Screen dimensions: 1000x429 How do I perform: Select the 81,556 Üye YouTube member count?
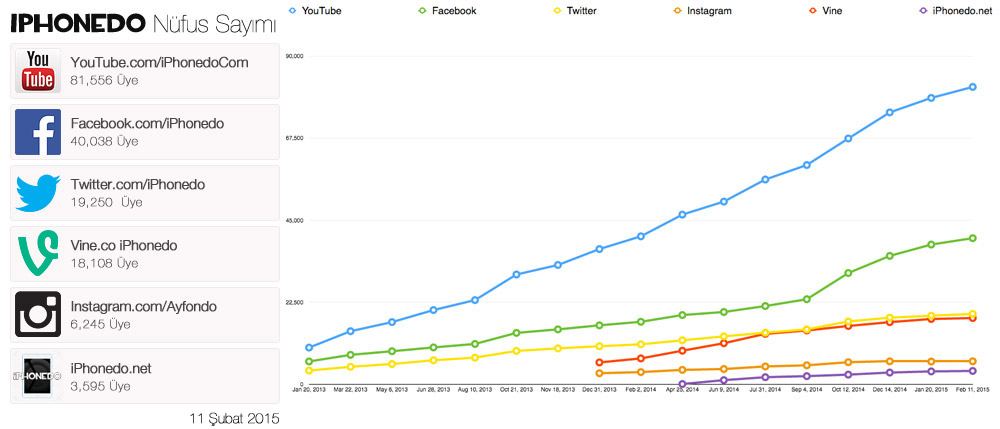pos(105,80)
